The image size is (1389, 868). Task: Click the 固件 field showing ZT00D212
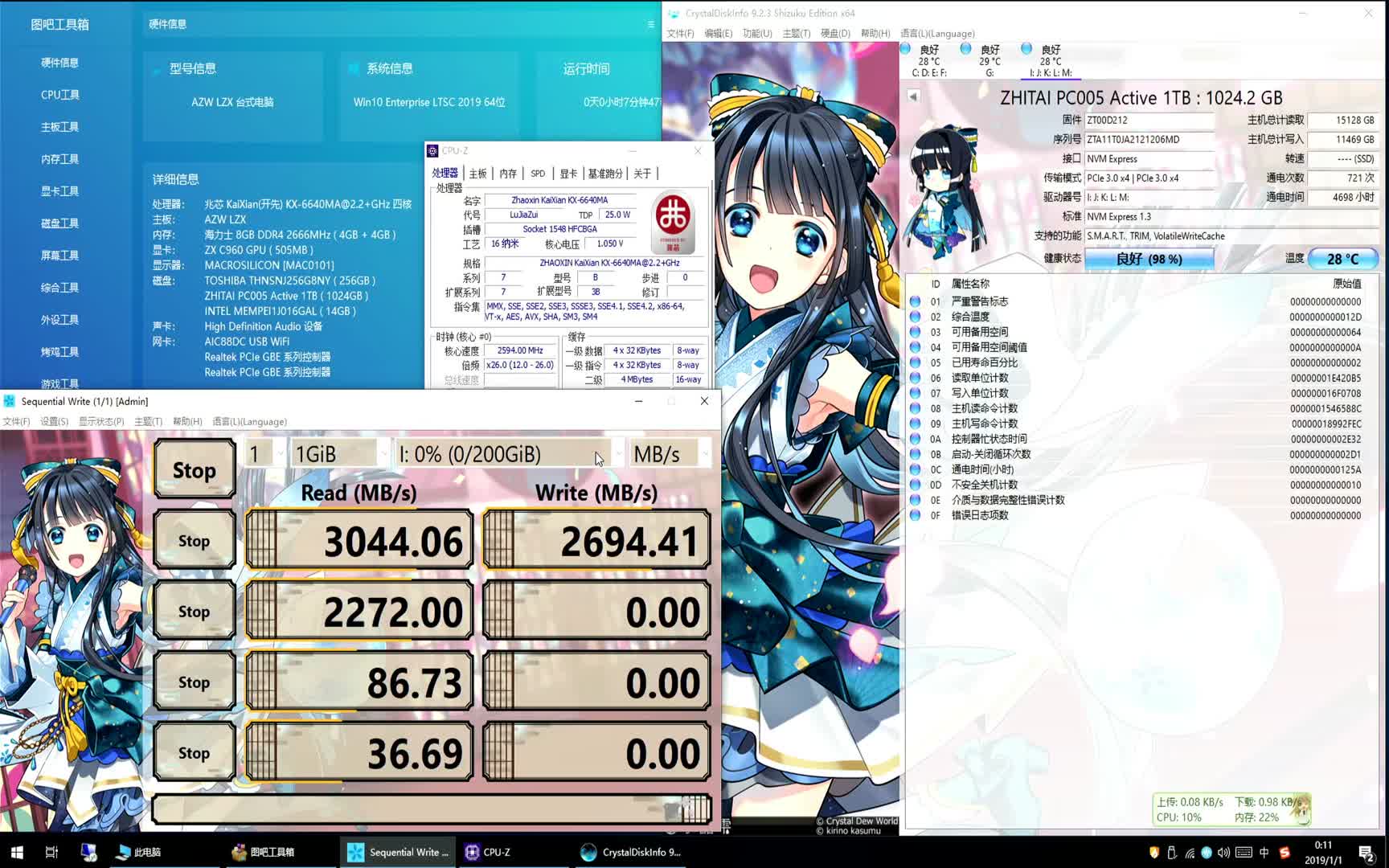[1149, 121]
